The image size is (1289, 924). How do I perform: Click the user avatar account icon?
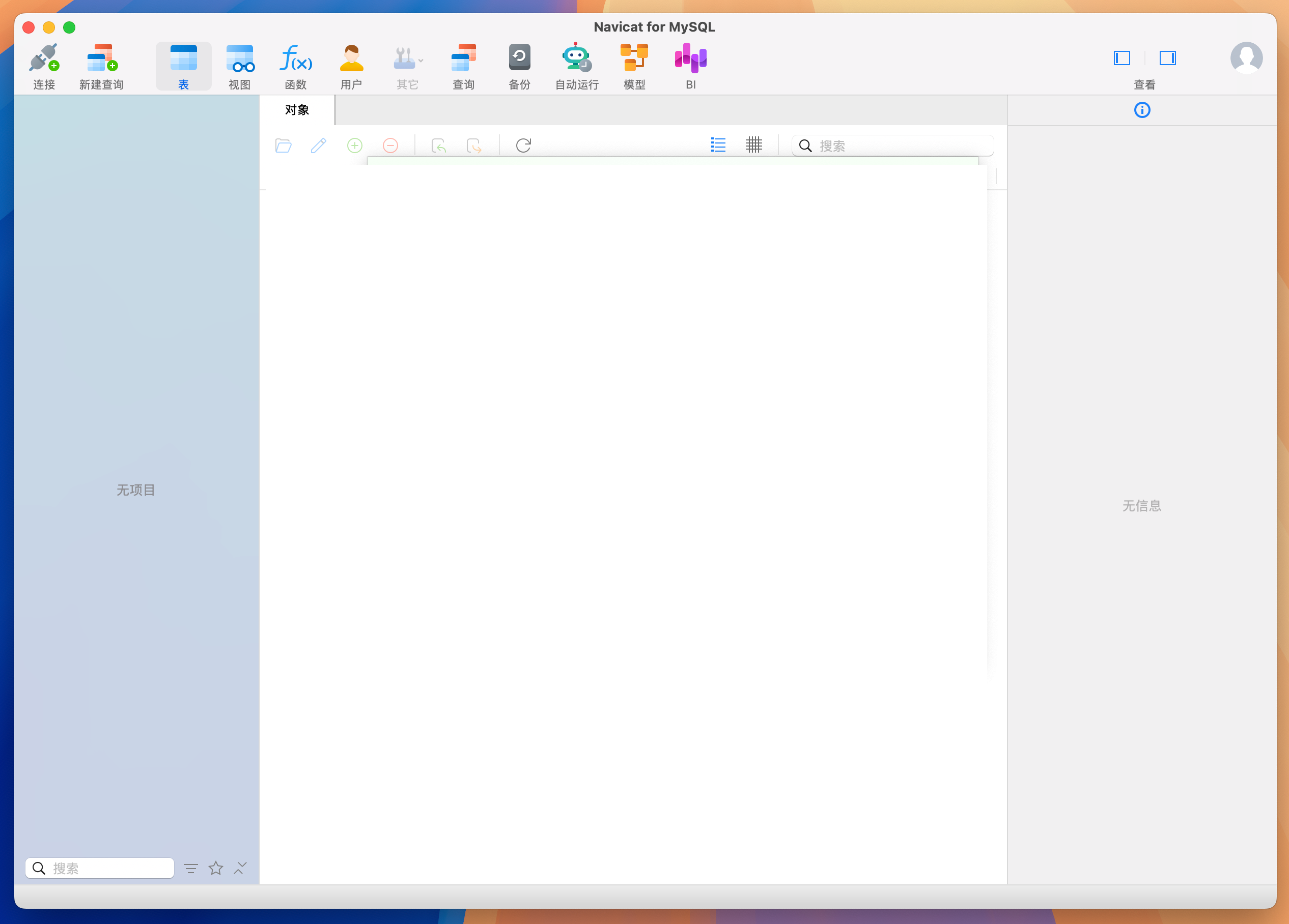1246,58
